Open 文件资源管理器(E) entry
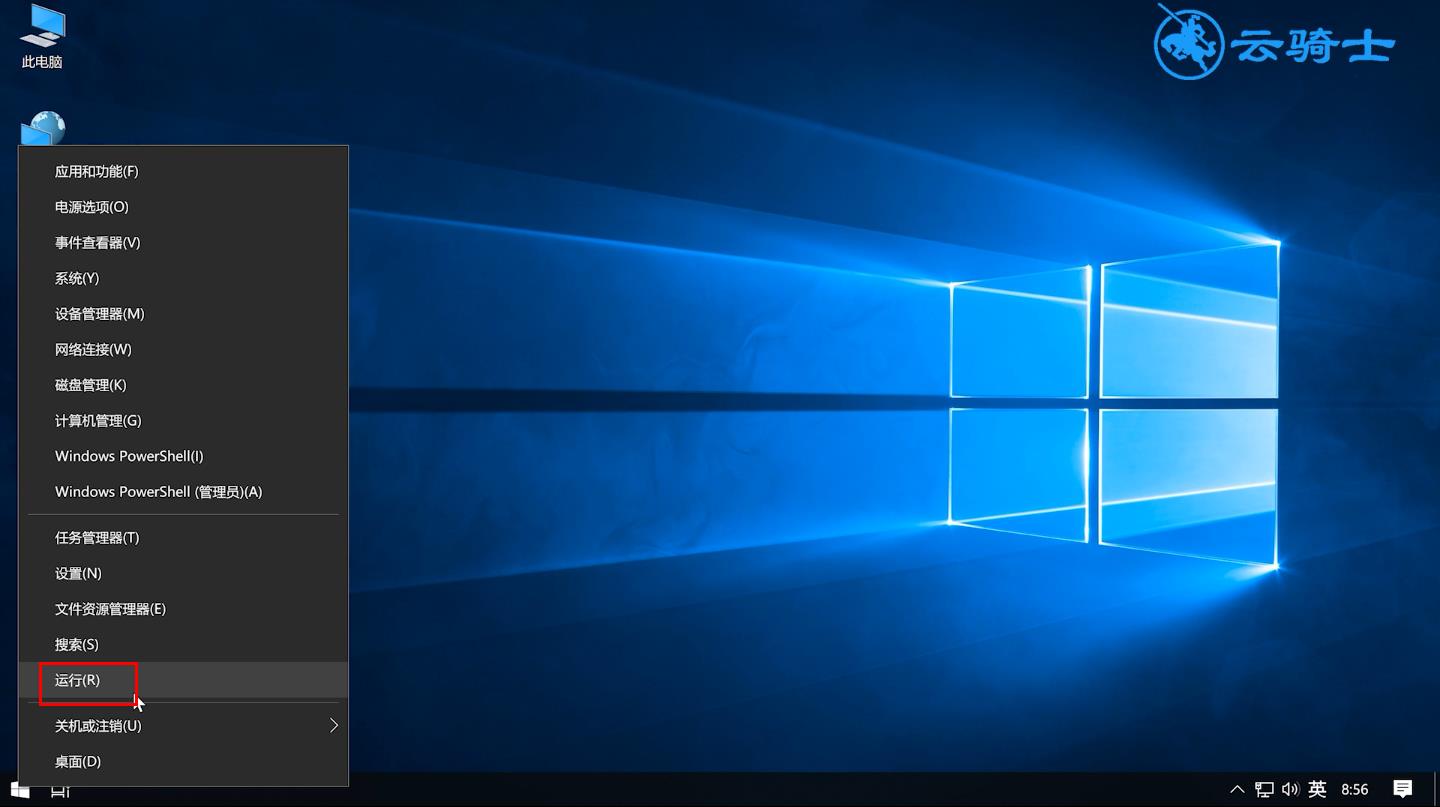 point(110,609)
